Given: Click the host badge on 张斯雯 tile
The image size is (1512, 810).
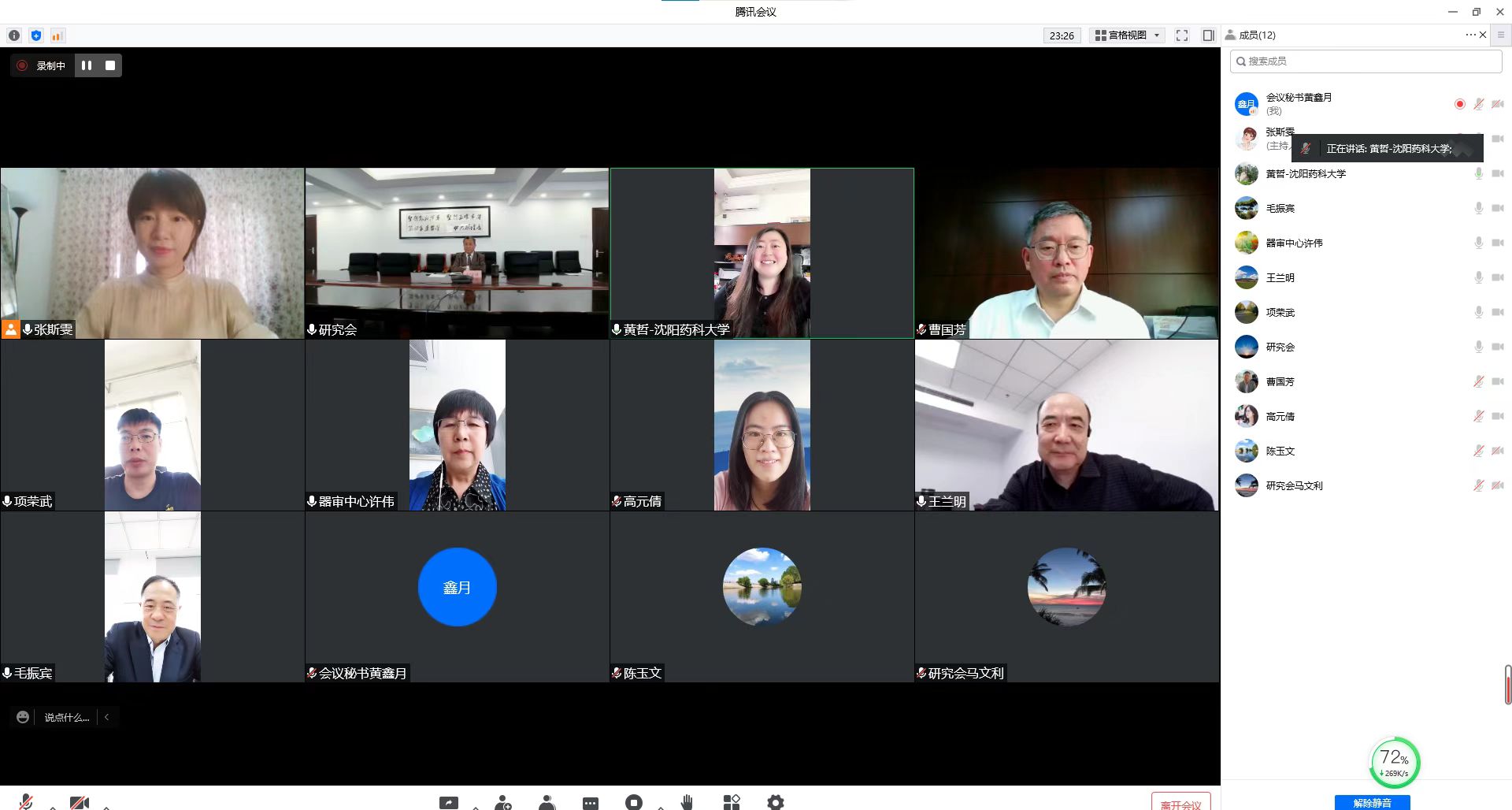Looking at the screenshot, I should tap(10, 329).
